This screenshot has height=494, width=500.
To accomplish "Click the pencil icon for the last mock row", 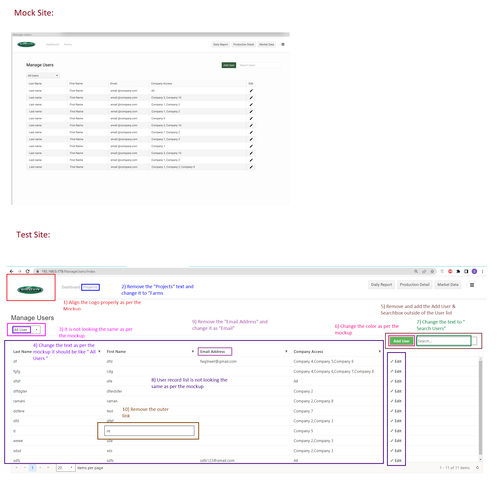I will [251, 167].
